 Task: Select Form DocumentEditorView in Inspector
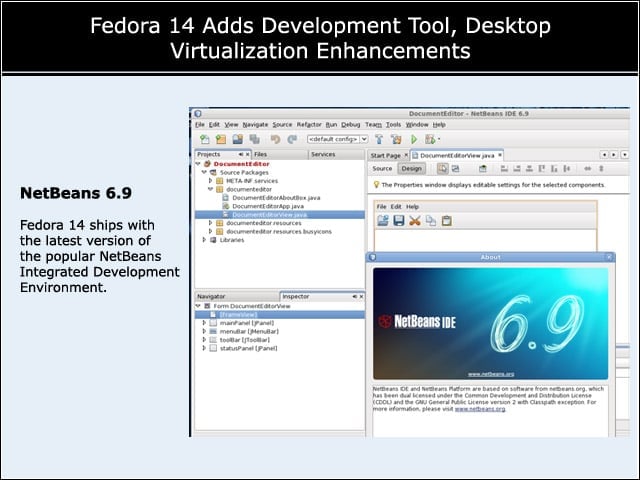point(252,306)
